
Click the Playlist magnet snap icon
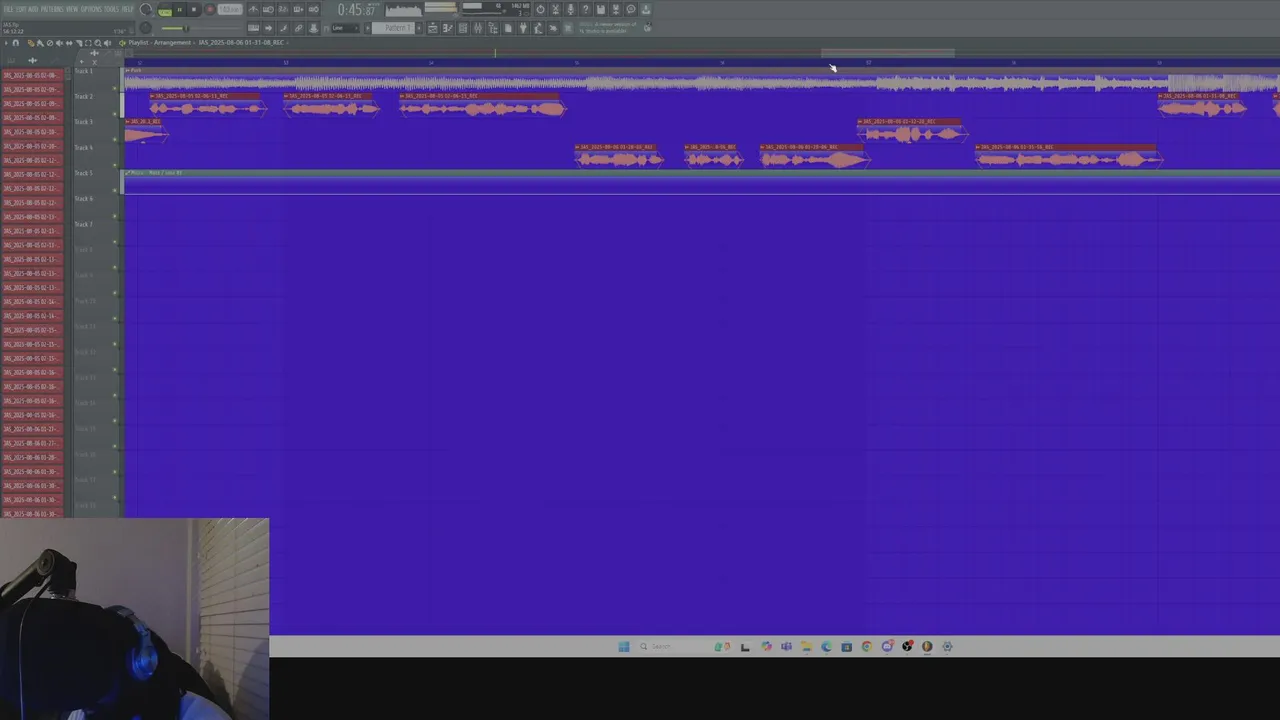click(15, 43)
